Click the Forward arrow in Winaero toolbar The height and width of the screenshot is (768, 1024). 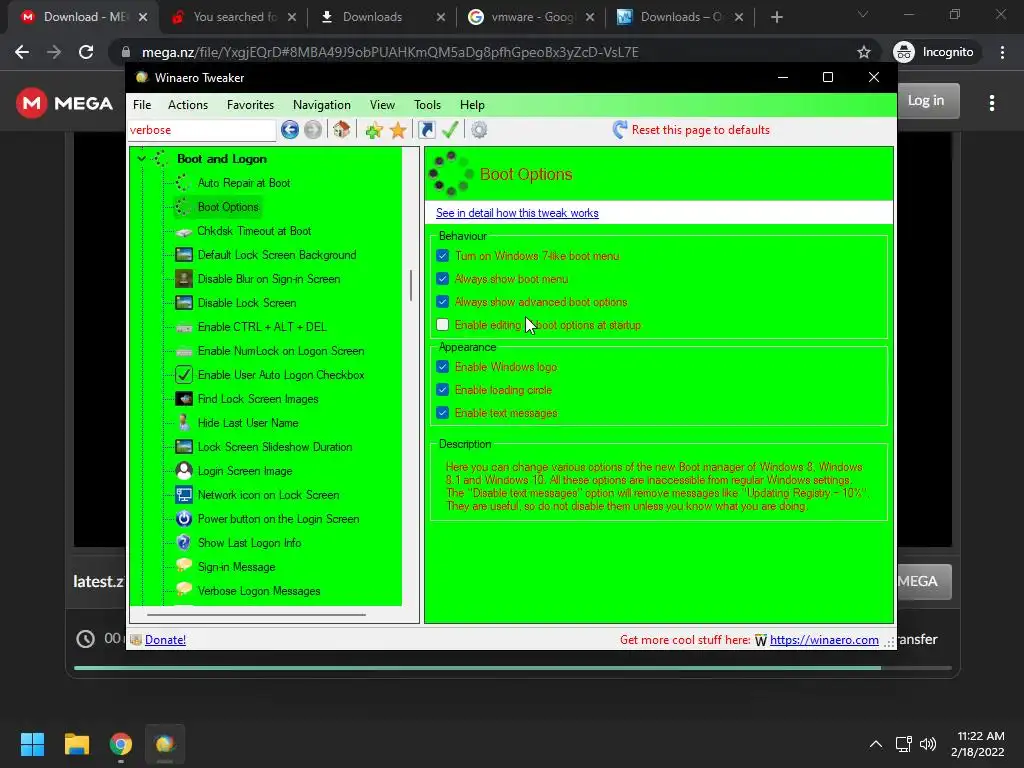pos(313,130)
